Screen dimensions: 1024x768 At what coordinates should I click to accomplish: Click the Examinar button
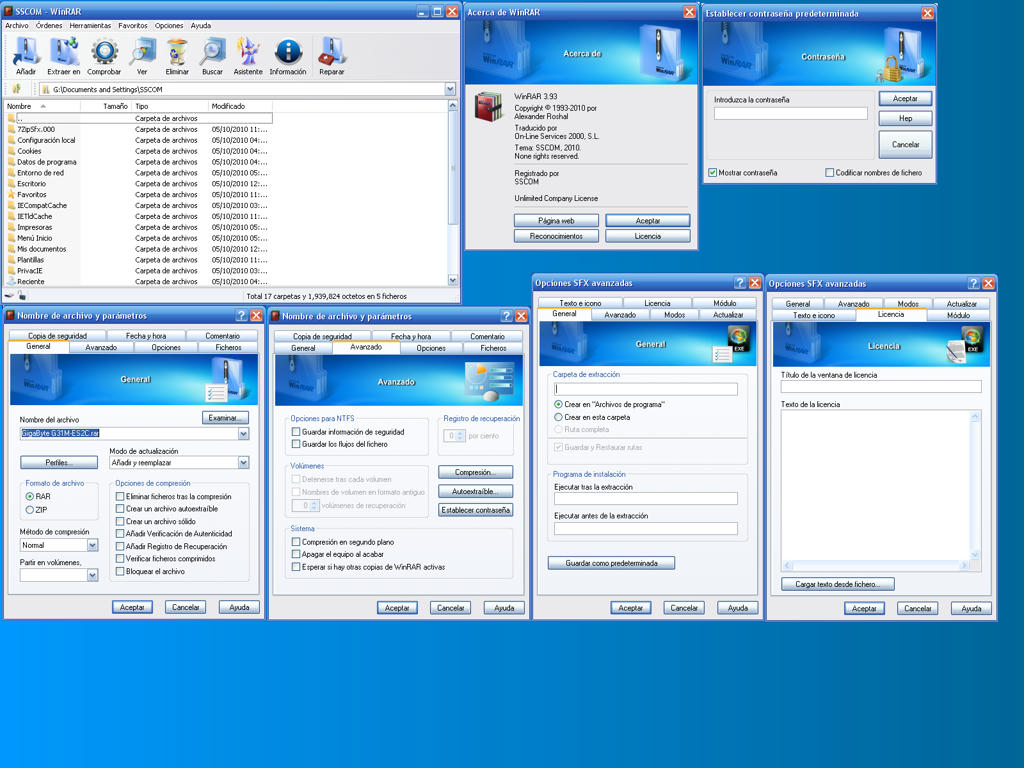pos(225,418)
